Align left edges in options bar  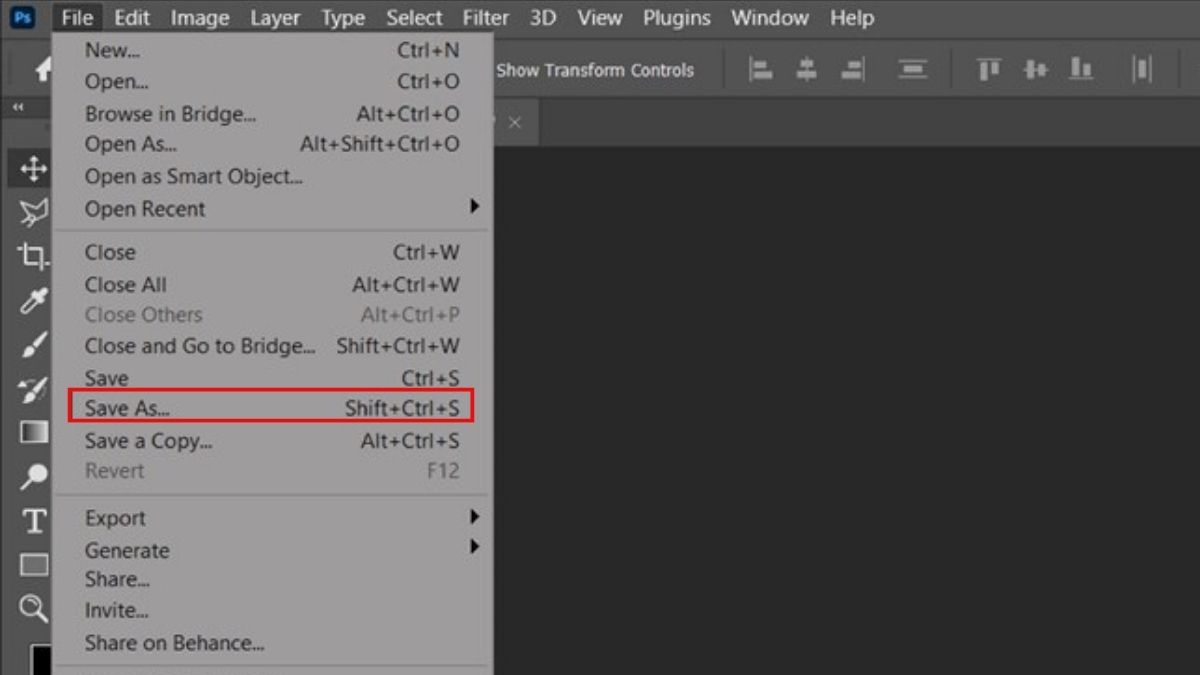click(x=762, y=69)
